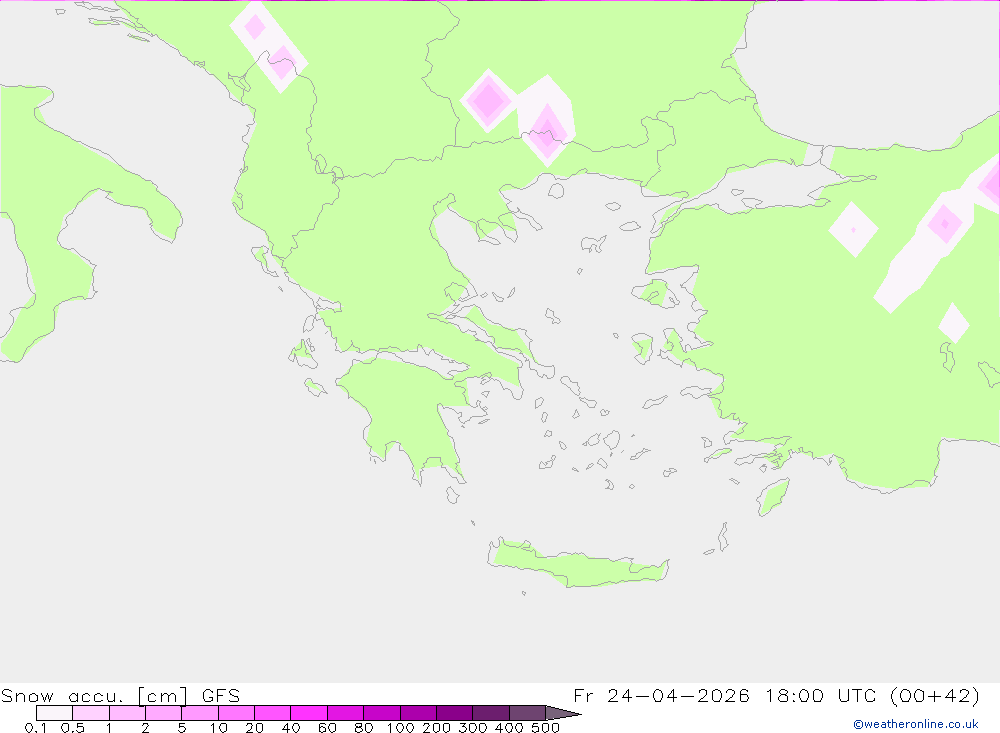
Task: Select the 1–2 cm legend swatch
Action: tap(128, 713)
